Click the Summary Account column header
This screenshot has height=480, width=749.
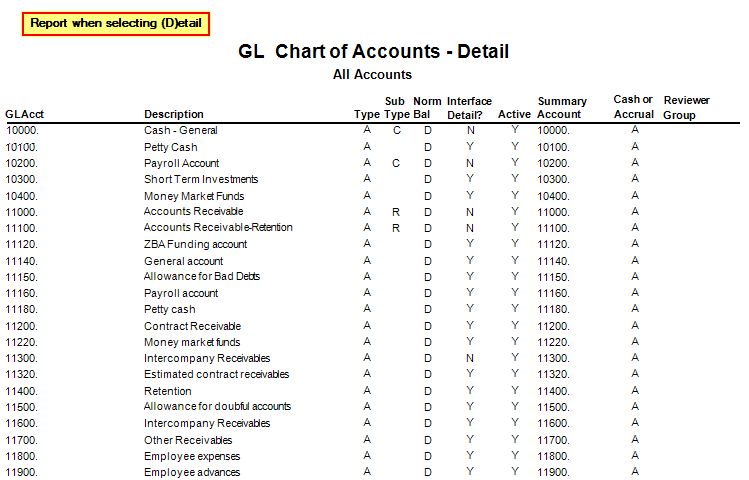[x=562, y=108]
